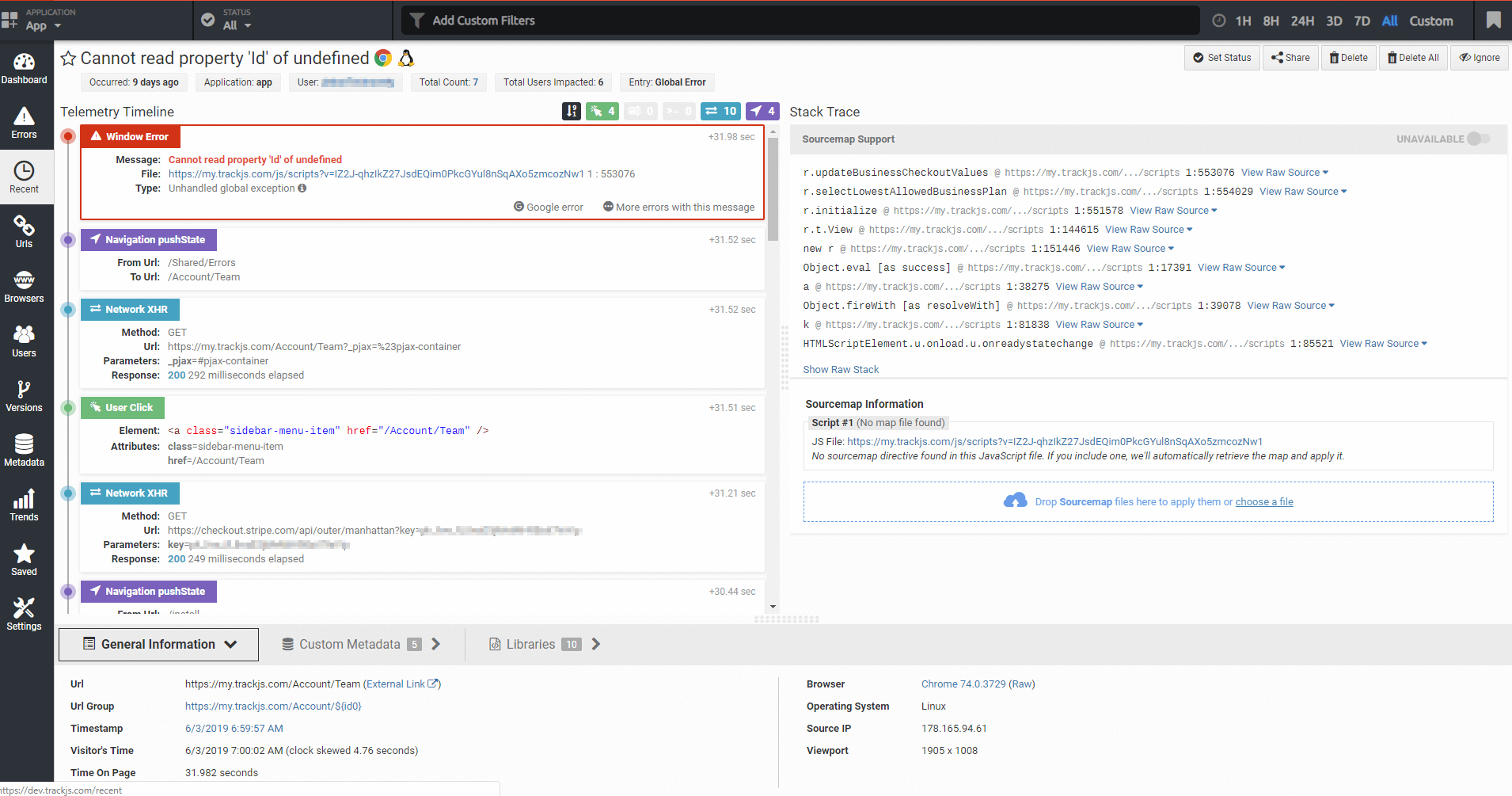The width and height of the screenshot is (1512, 796).
Task: Click the bookmark icon in top bar
Action: coord(1493,20)
